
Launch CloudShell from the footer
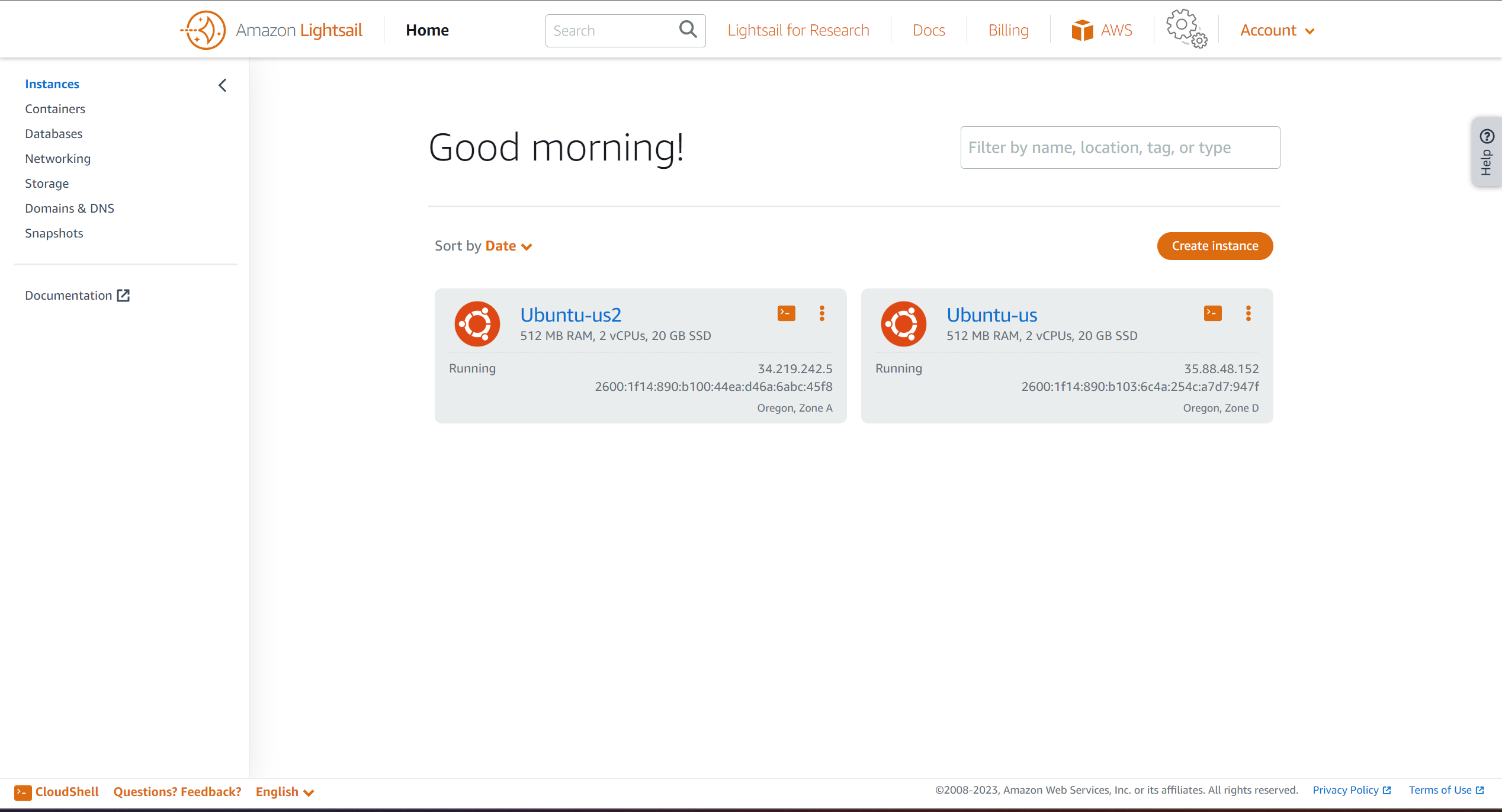(57, 792)
